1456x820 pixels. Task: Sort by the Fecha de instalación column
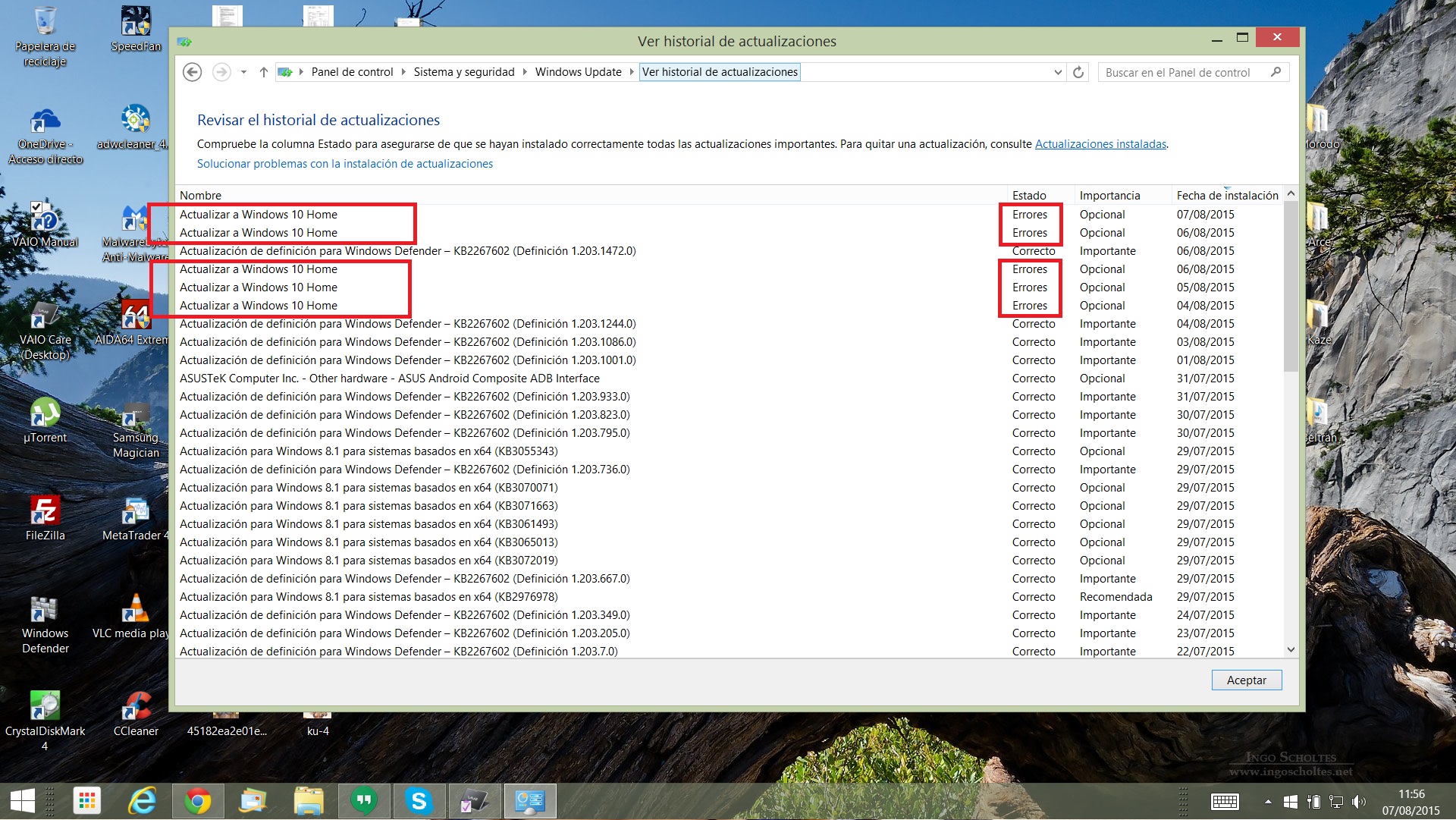pyautogui.click(x=1226, y=195)
